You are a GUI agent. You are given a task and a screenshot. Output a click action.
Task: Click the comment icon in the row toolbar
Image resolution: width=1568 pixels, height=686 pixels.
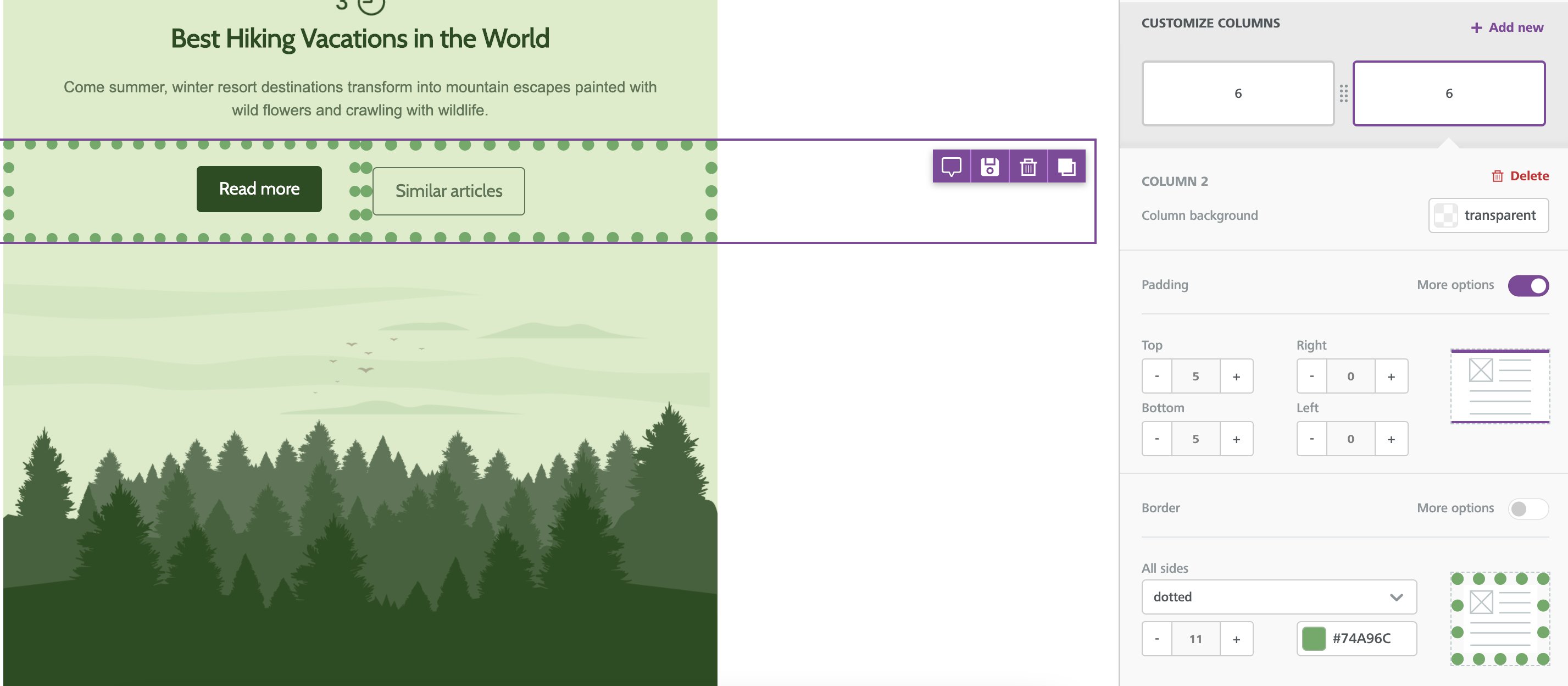click(x=952, y=167)
